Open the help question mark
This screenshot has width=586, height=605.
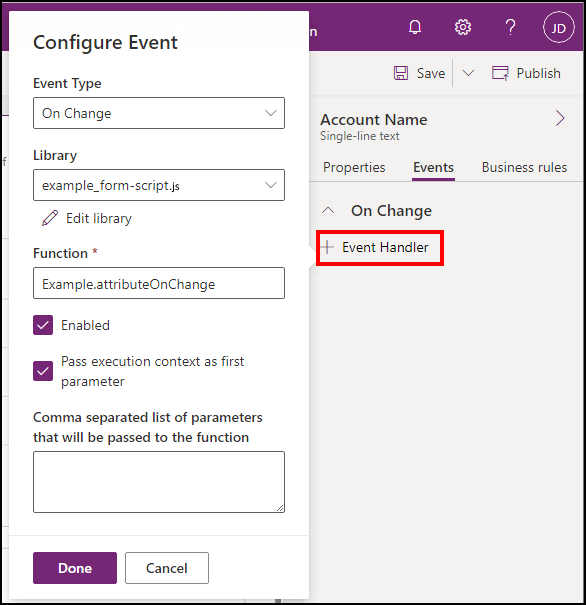tap(510, 27)
